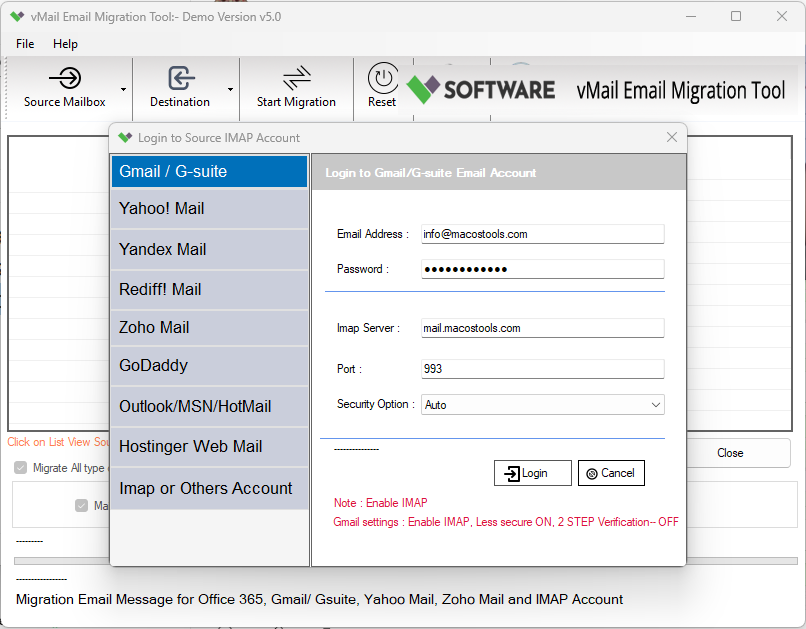Screen dimensions: 806x629
Task: Click the Cancel button
Action: [611, 473]
